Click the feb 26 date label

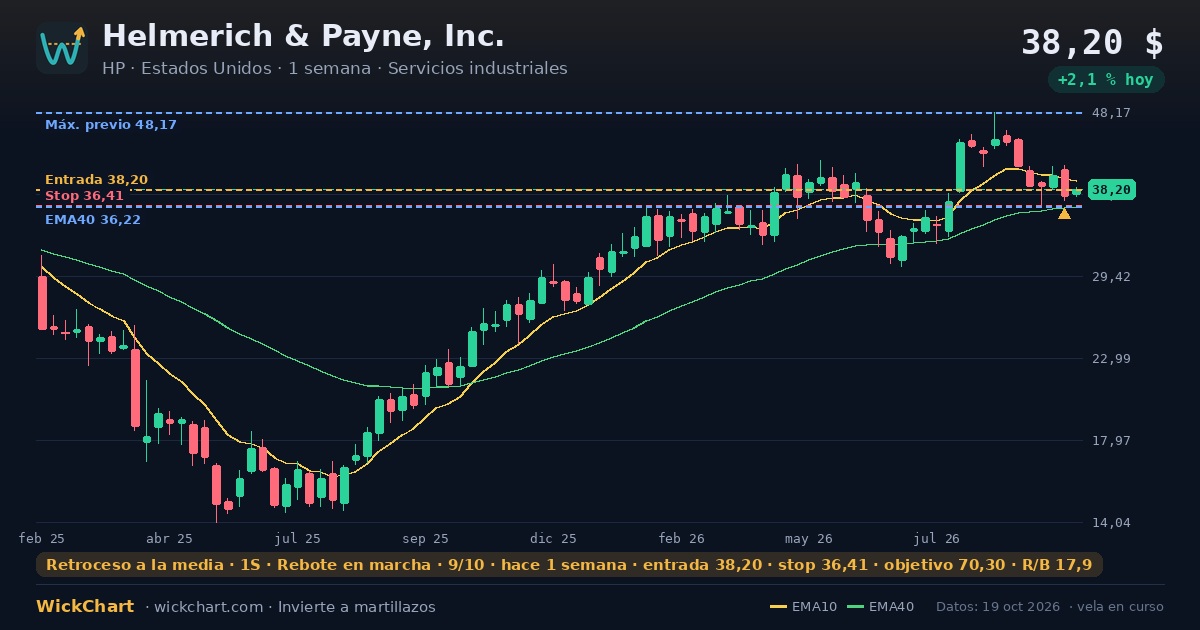coord(682,539)
